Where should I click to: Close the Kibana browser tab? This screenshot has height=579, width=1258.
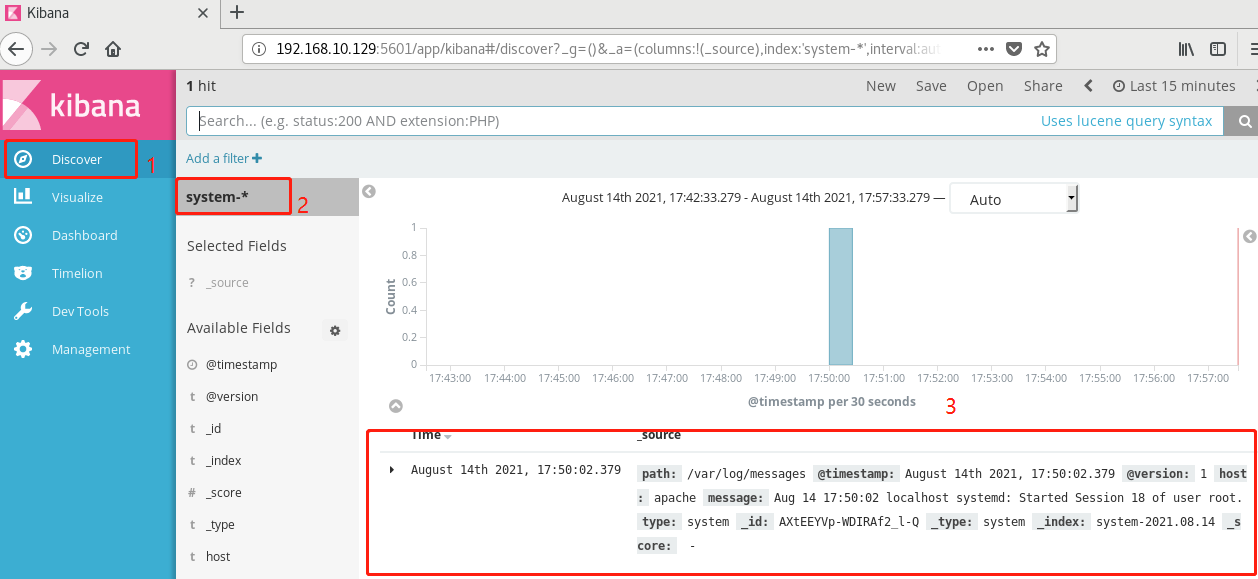pyautogui.click(x=203, y=14)
